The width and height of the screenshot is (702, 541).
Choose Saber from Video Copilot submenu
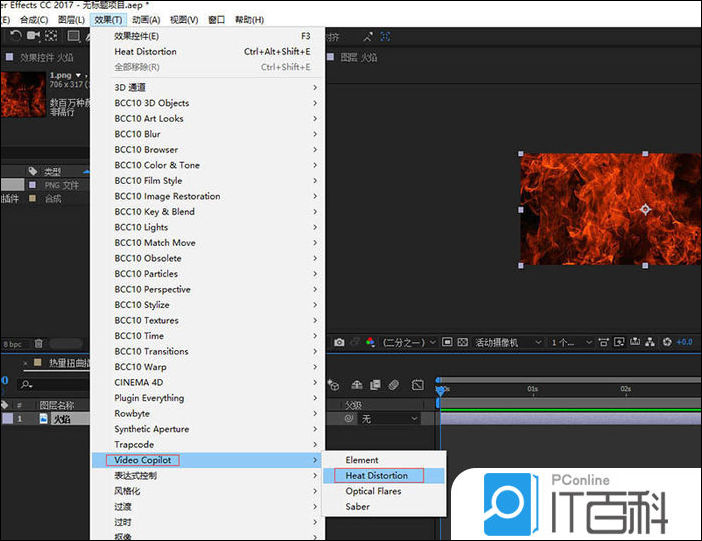(357, 507)
